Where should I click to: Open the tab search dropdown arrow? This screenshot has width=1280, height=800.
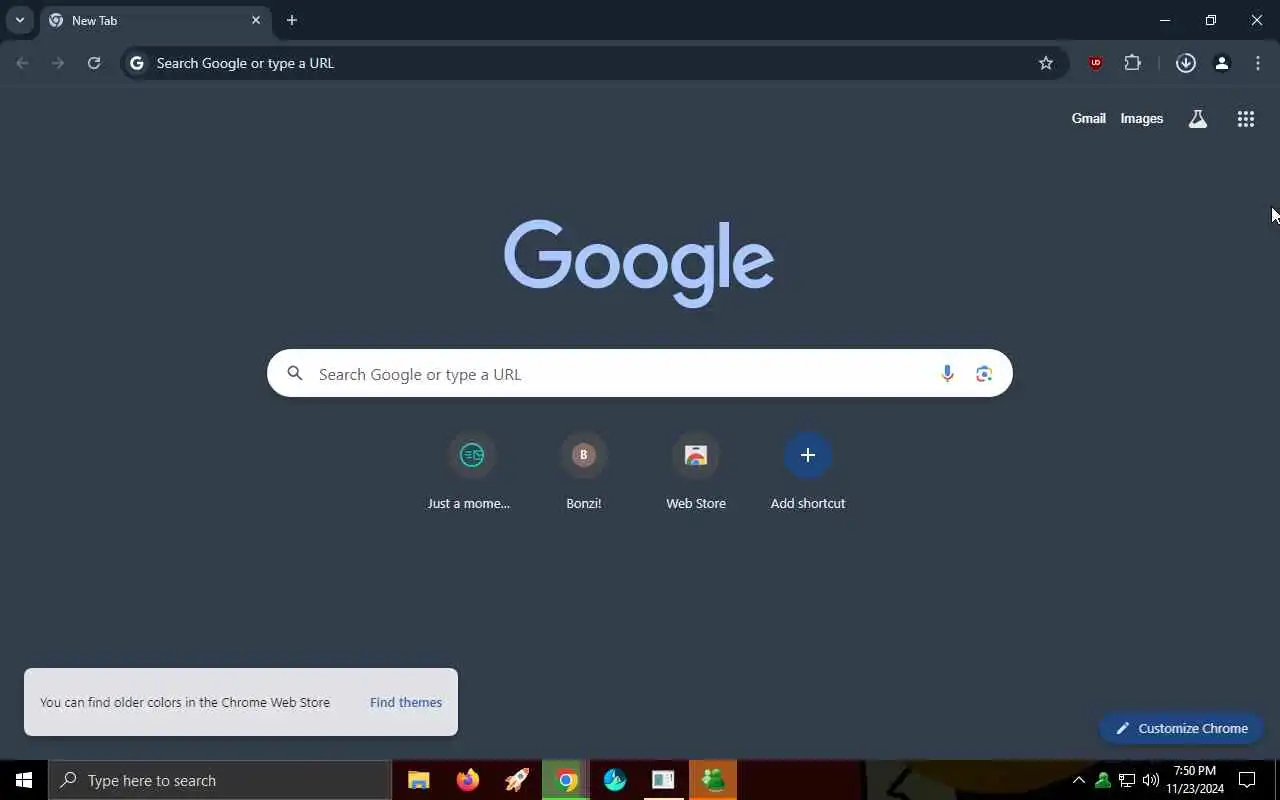tap(19, 20)
